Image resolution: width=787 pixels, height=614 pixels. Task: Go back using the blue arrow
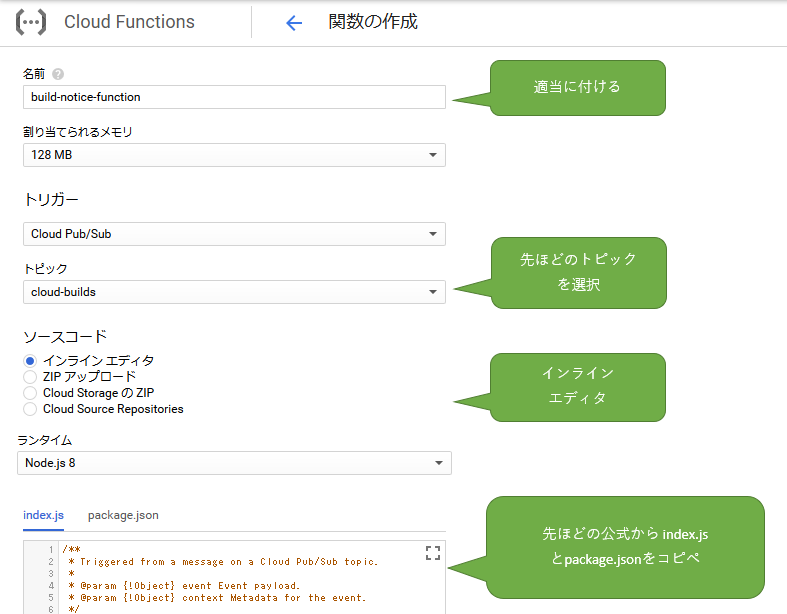pyautogui.click(x=294, y=23)
